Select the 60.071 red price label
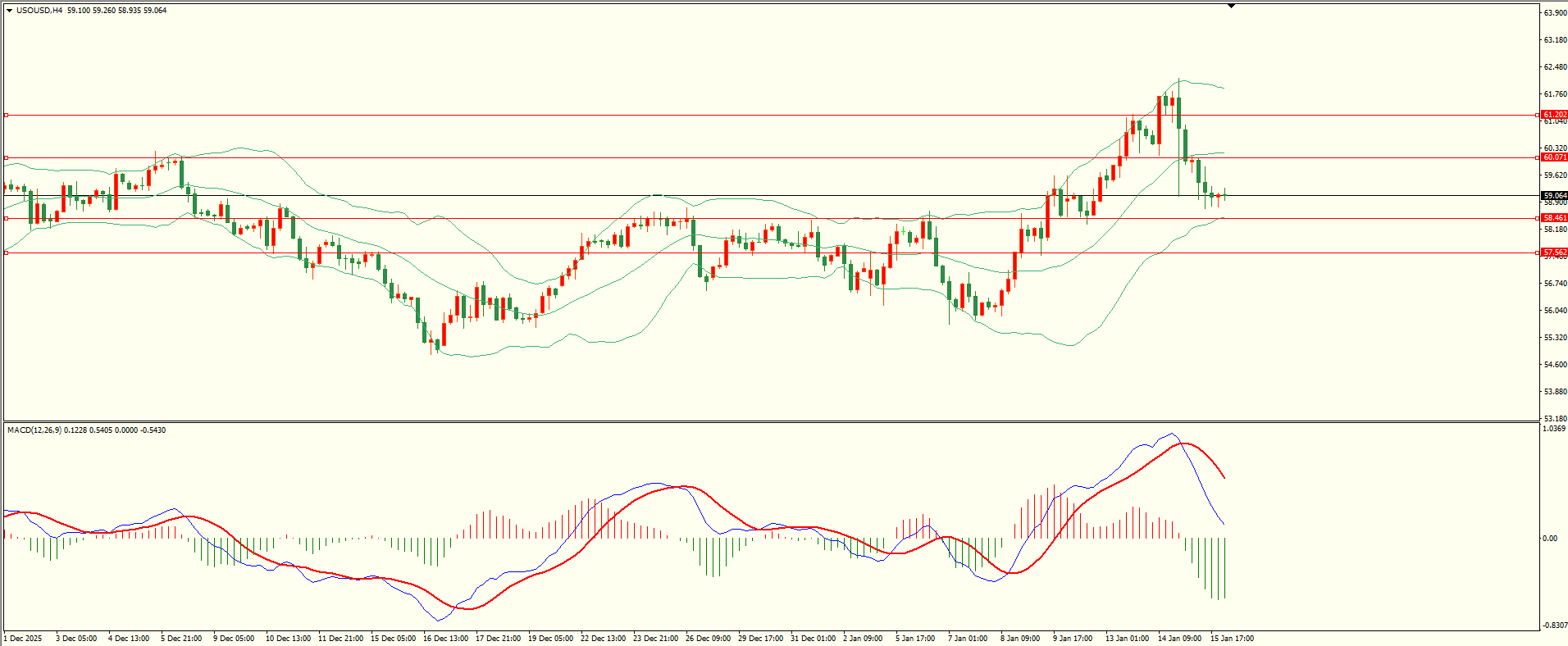Viewport: 1568px width, 646px height. [x=1554, y=157]
